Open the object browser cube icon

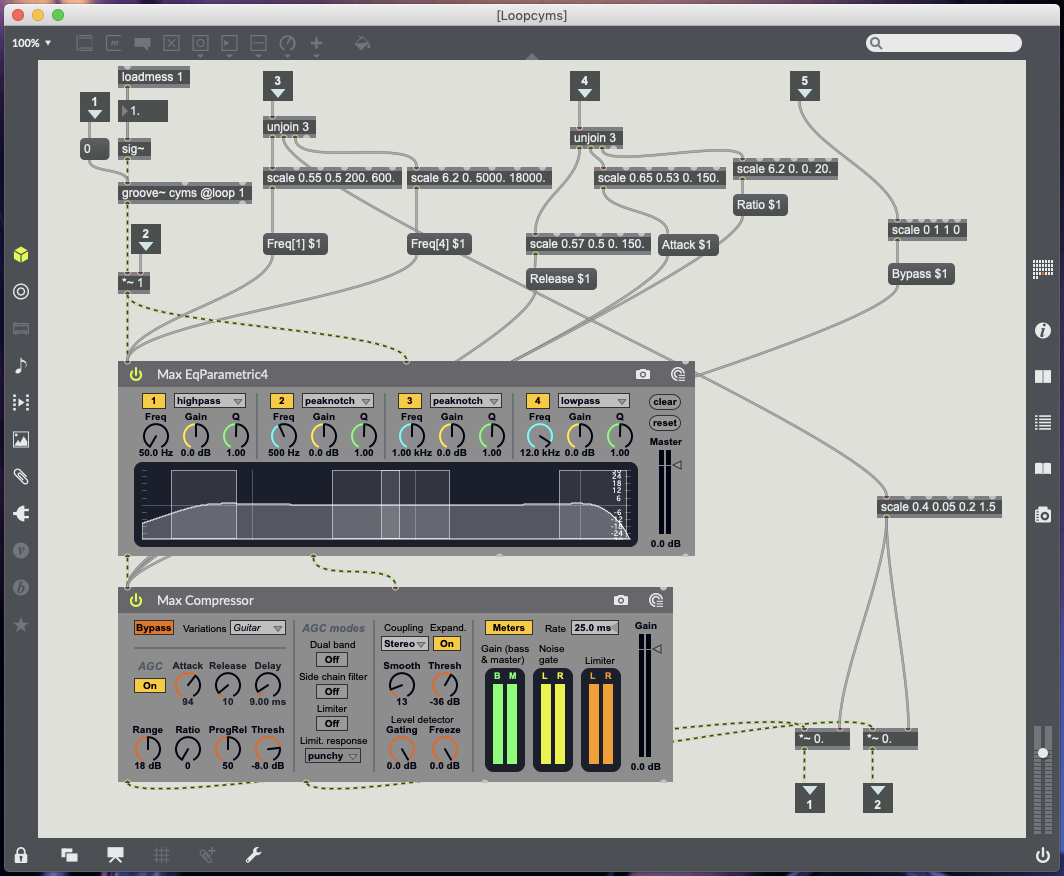click(x=21, y=255)
